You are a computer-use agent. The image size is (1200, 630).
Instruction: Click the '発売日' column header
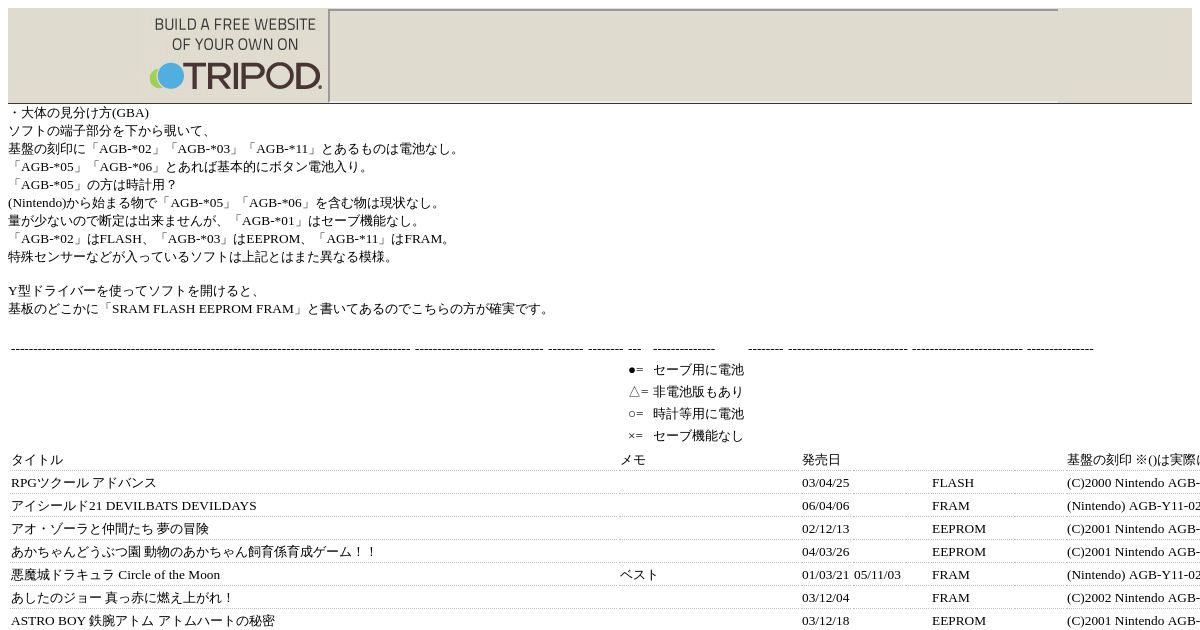pyautogui.click(x=821, y=460)
